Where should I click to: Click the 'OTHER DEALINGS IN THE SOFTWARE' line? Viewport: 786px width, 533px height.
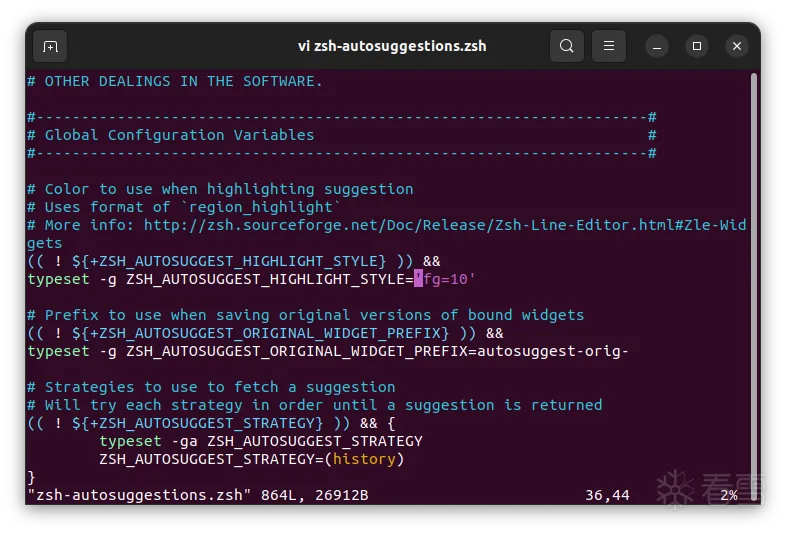point(175,81)
